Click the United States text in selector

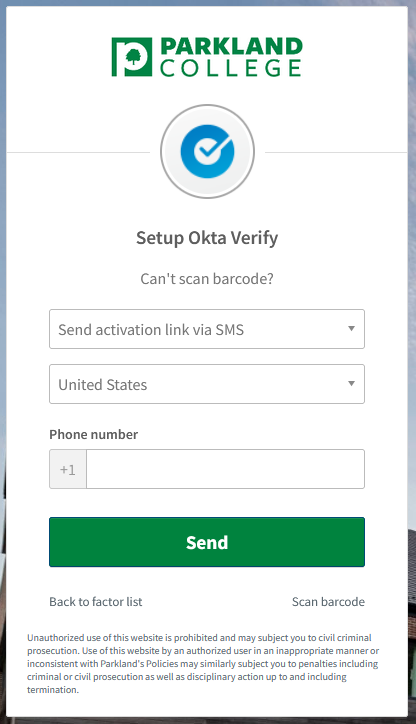[102, 385]
